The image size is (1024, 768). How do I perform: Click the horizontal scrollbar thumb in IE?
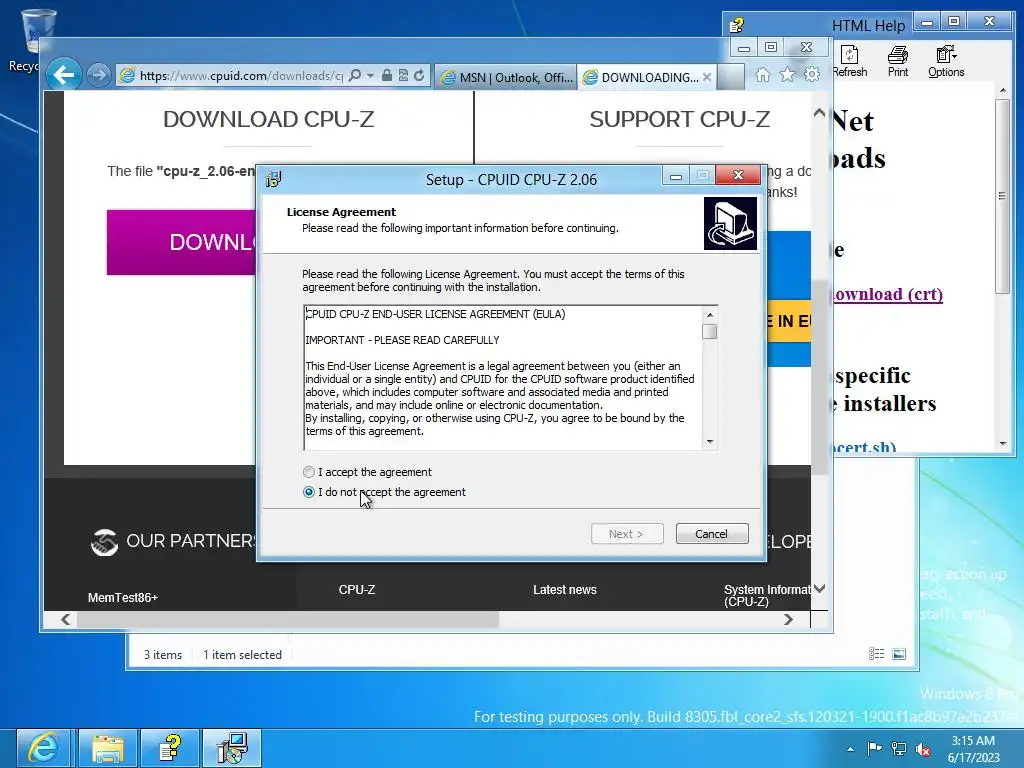coord(288,619)
